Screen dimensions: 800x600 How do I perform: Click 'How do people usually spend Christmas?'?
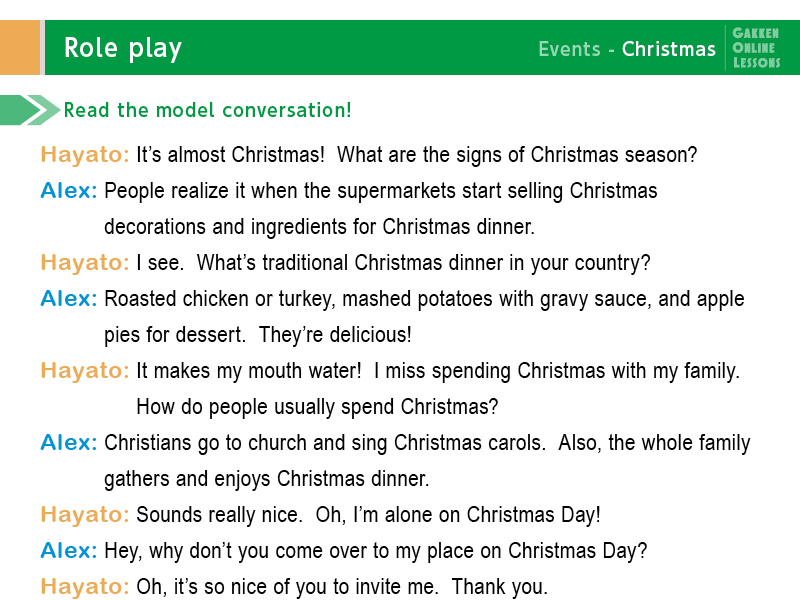pyautogui.click(x=317, y=407)
